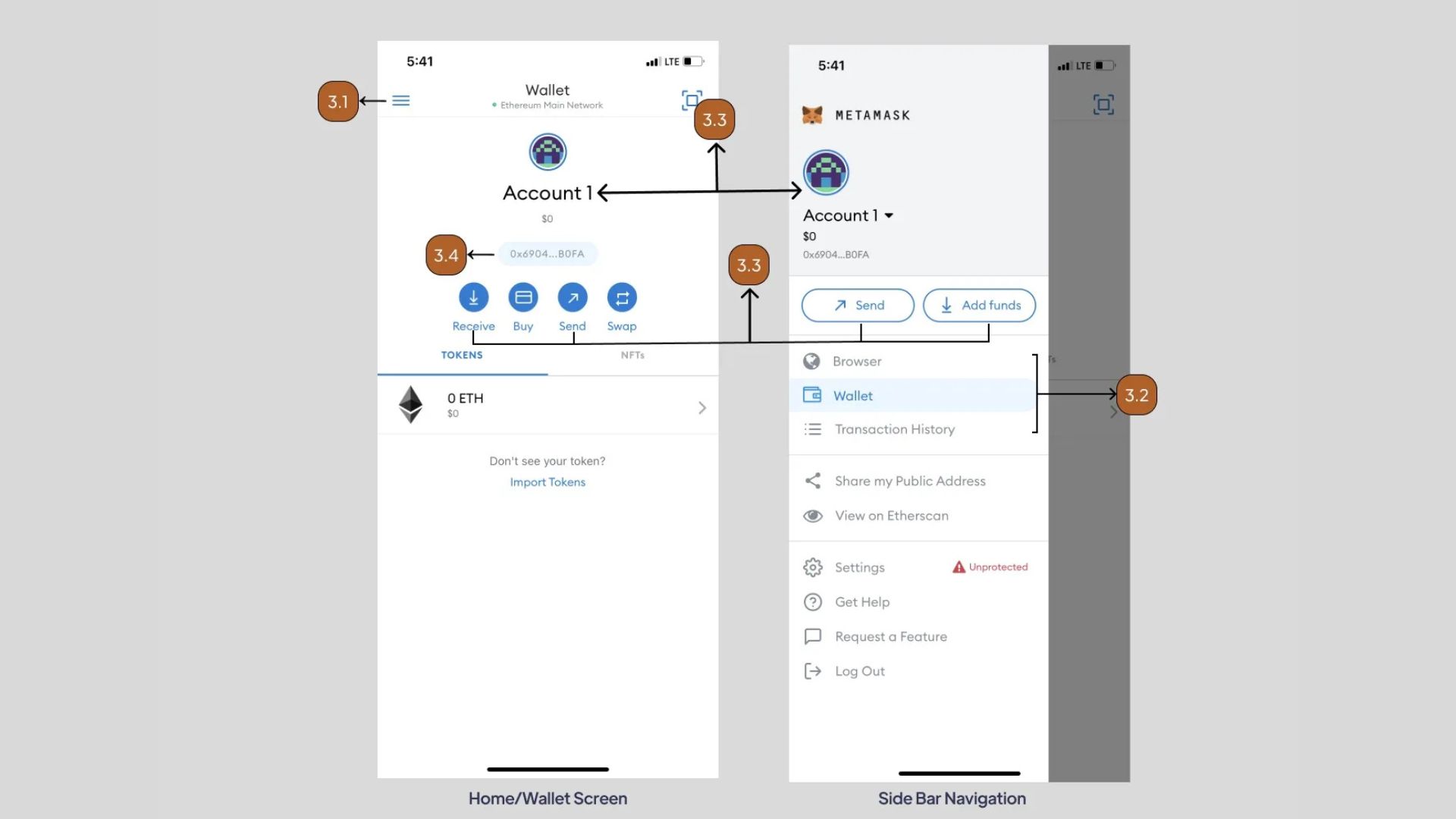Click the Import Tokens link

click(548, 482)
